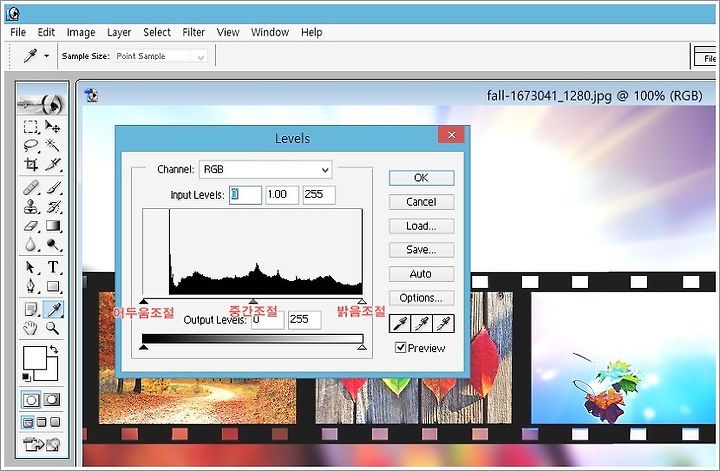The image size is (720, 471).
Task: Toggle the Preview checkbox
Action: 400,348
